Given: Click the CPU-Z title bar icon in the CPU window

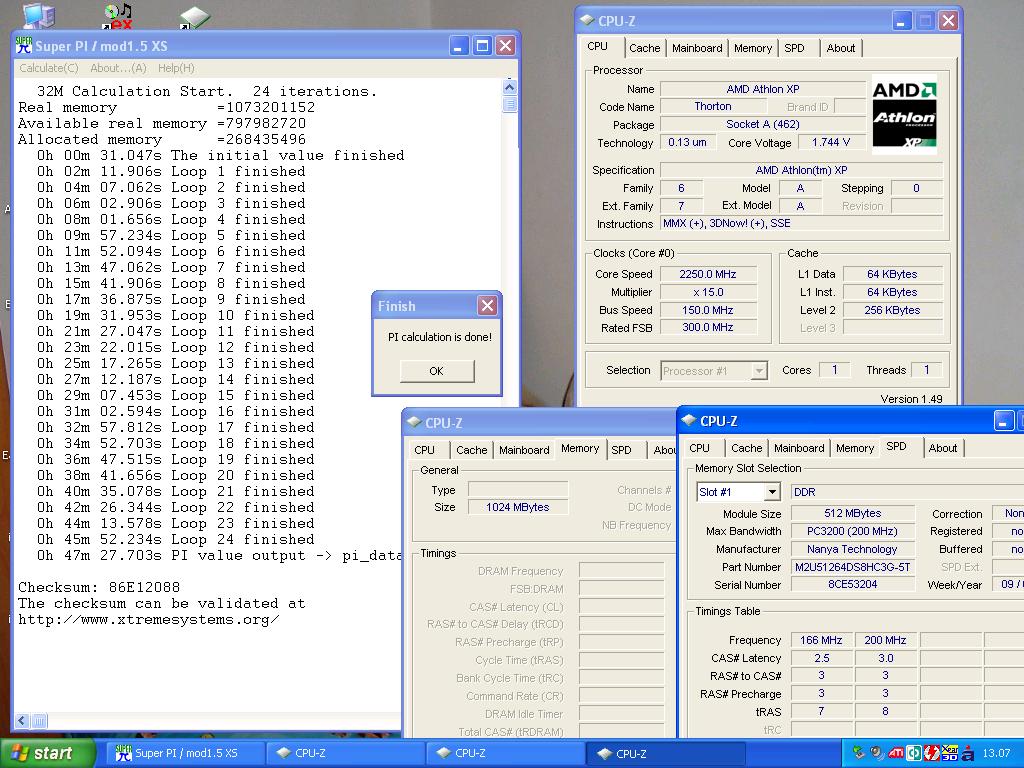Looking at the screenshot, I should coord(587,21).
